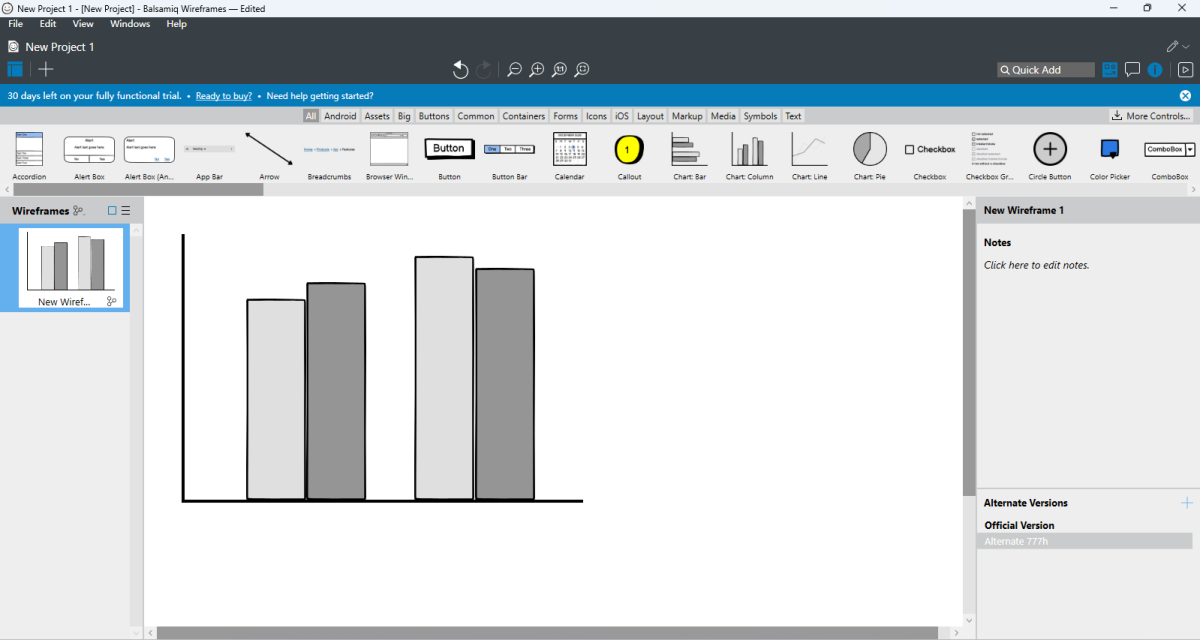Pick the Color Picker control
Screen dimensions: 1200x640
(x=1109, y=150)
